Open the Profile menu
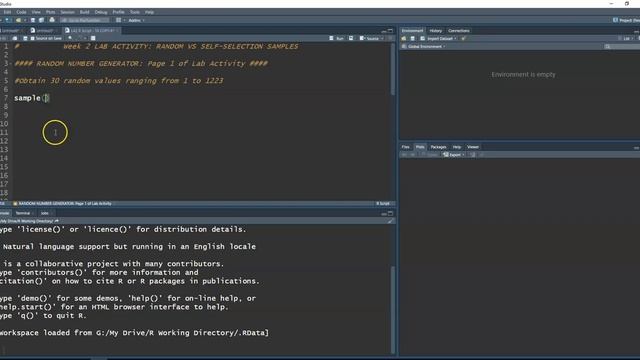The height and width of the screenshot is (360, 640). 118,12
